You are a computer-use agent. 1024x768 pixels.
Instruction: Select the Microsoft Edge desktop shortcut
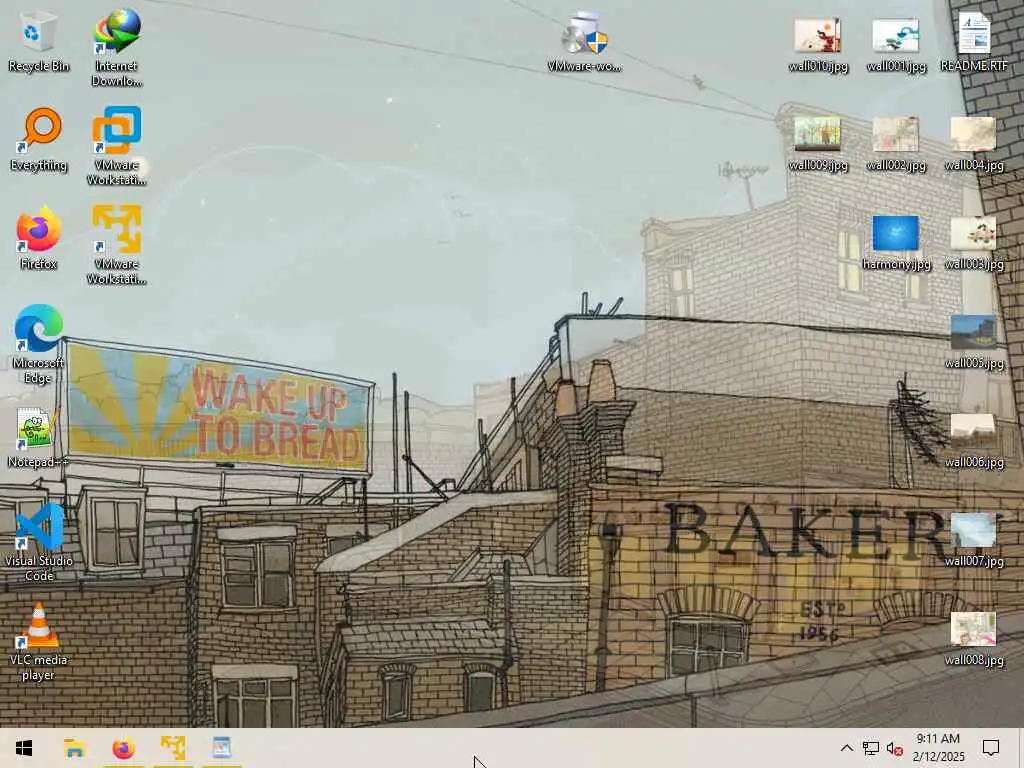(x=39, y=344)
